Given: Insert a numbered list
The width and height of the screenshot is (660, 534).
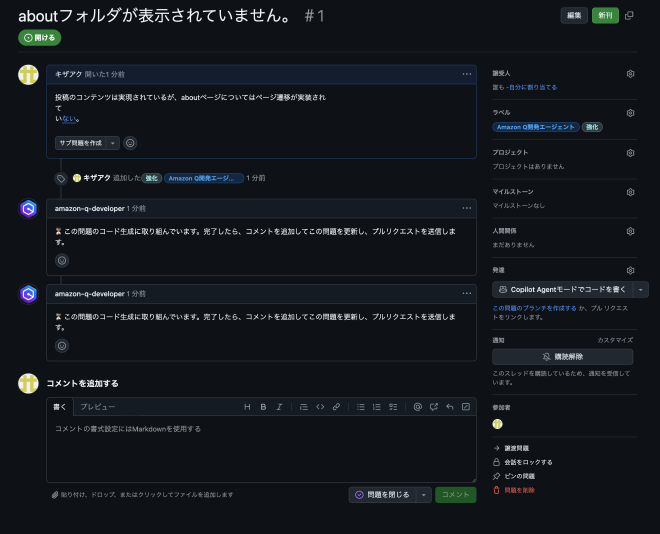Looking at the screenshot, I should tap(377, 407).
